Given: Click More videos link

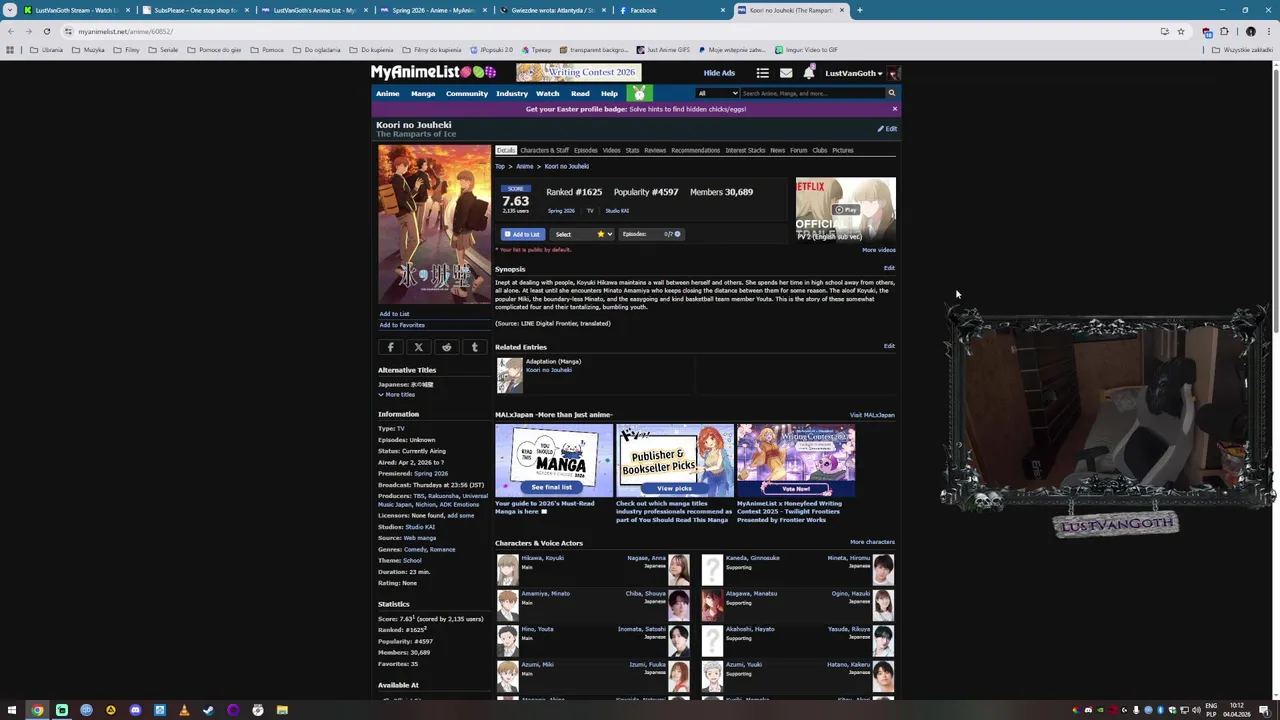Looking at the screenshot, I should tap(879, 250).
